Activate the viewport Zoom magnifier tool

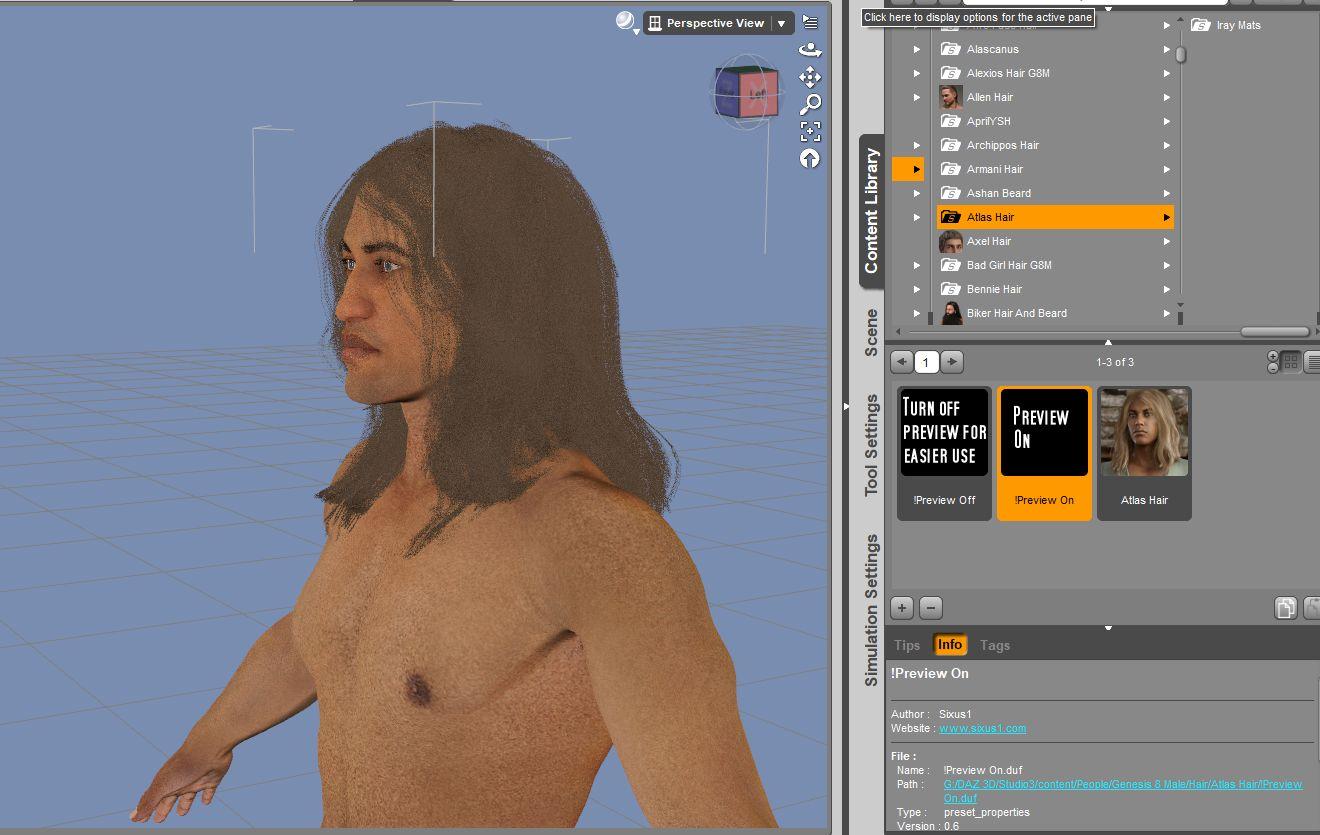point(810,104)
